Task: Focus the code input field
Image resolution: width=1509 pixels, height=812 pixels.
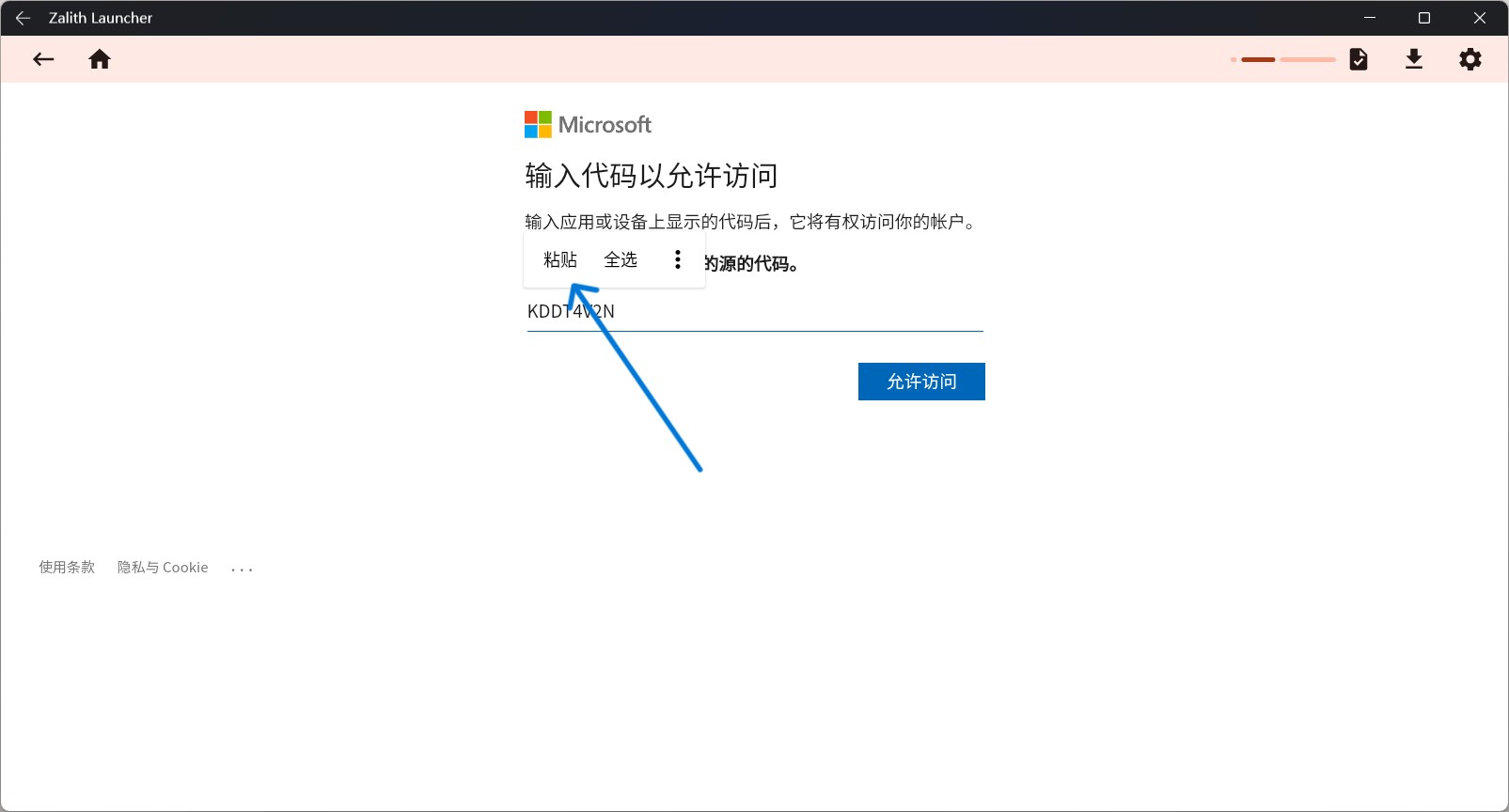Action: (755, 312)
